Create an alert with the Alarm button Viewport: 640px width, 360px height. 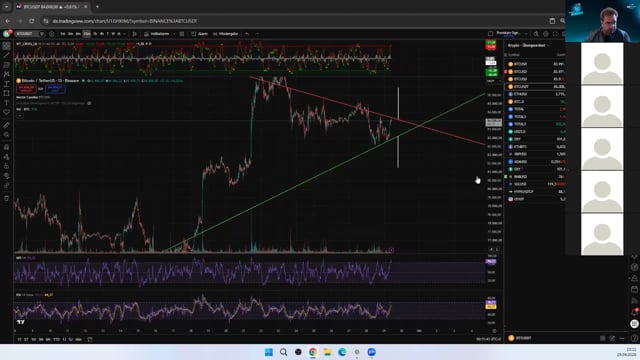coord(200,34)
